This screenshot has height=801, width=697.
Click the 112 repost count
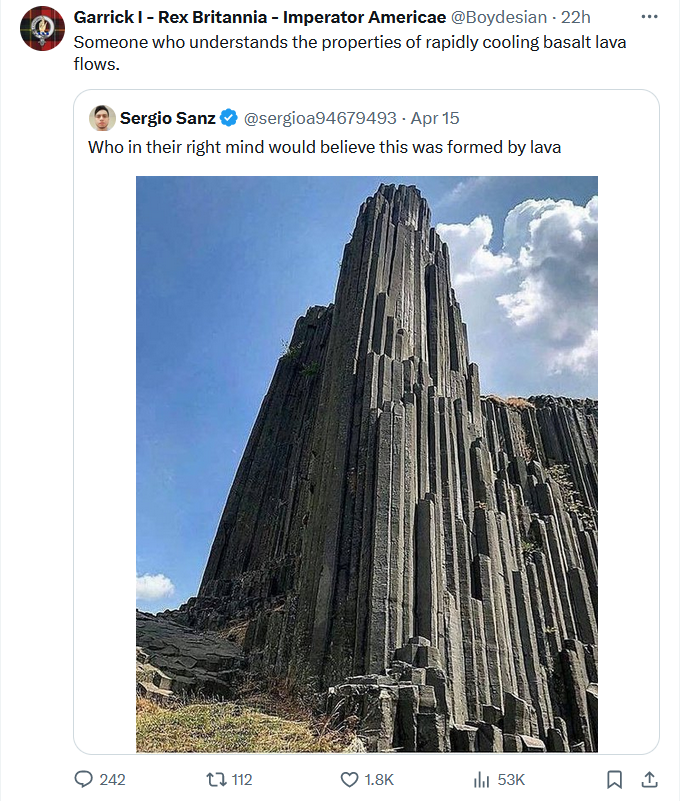[x=240, y=779]
